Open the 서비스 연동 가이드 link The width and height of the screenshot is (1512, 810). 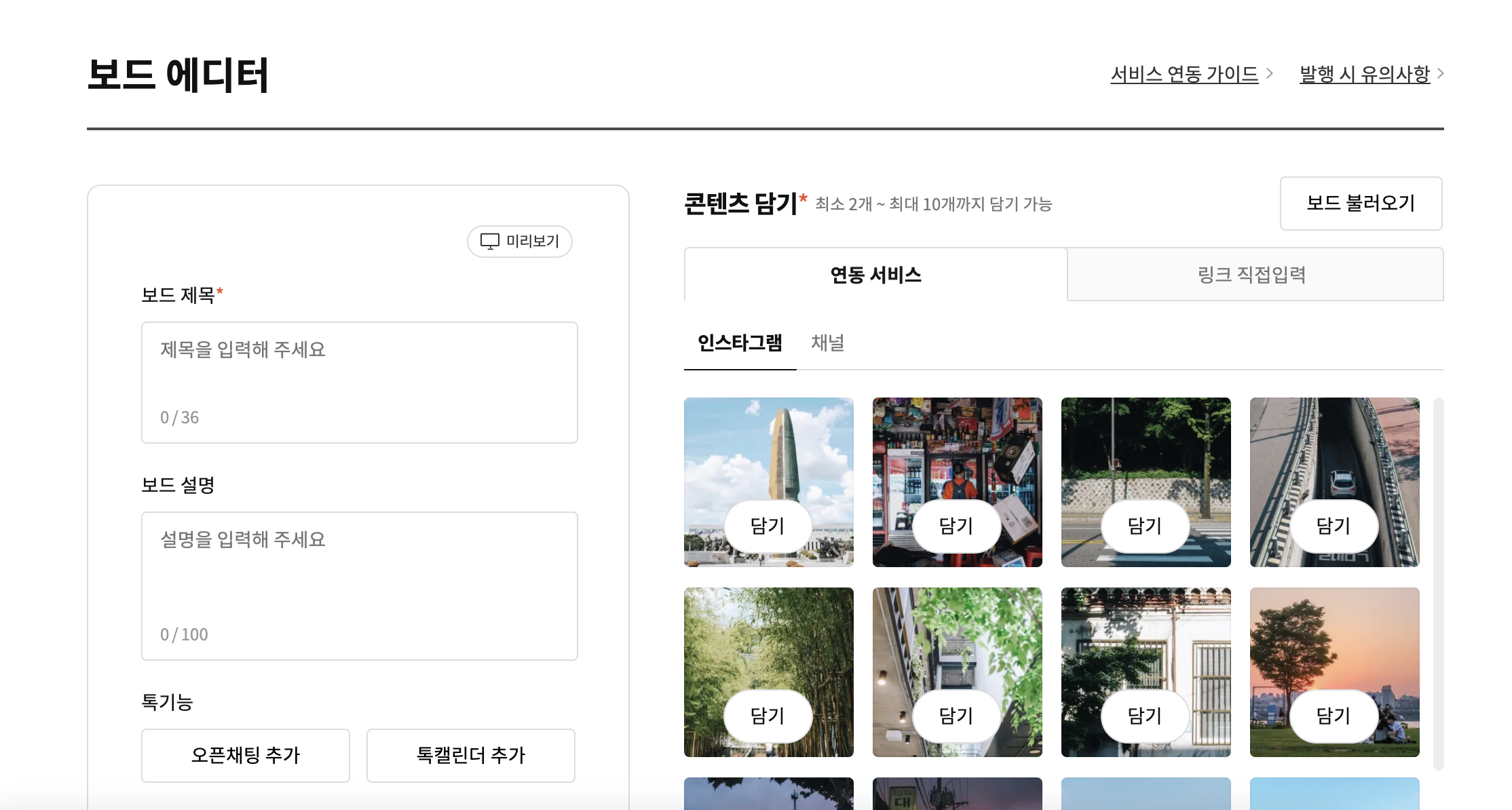1184,73
